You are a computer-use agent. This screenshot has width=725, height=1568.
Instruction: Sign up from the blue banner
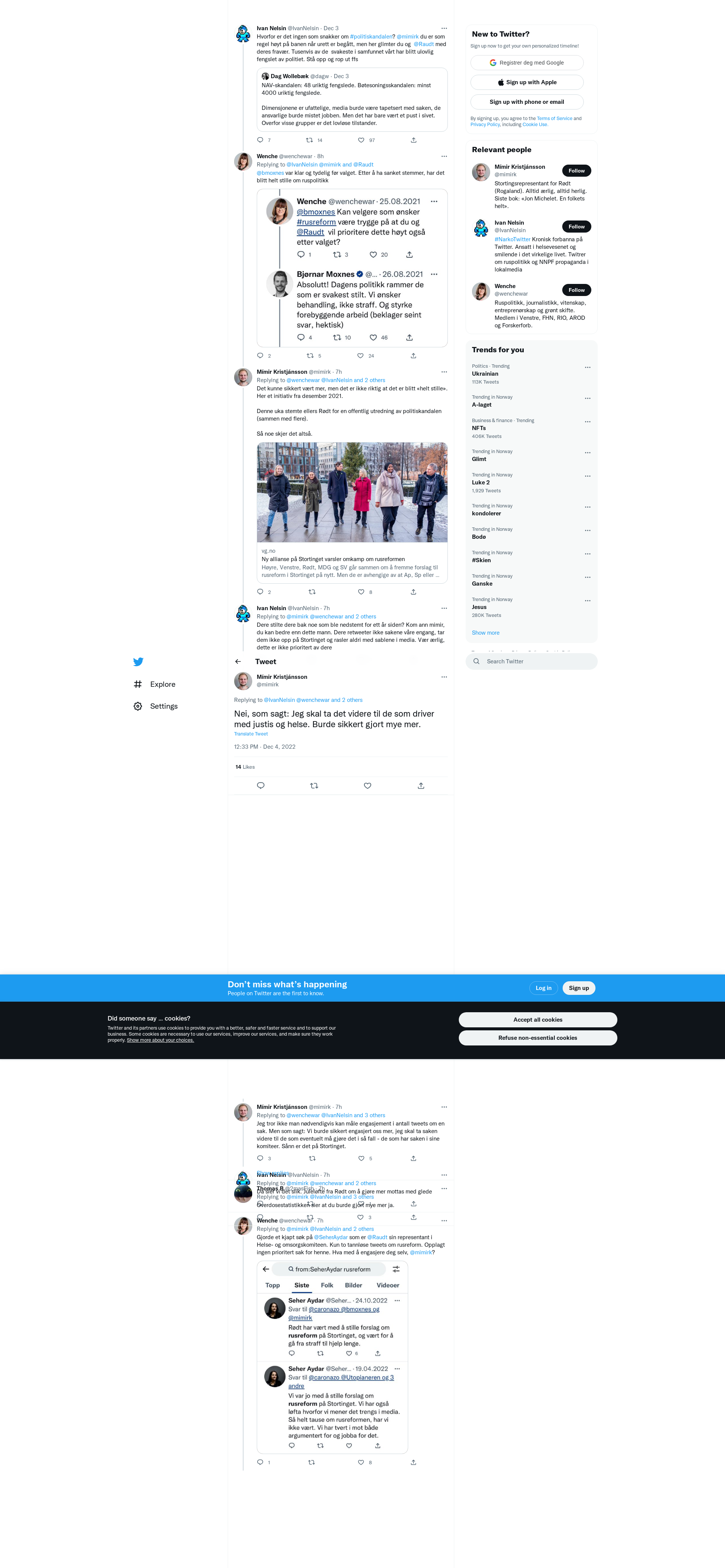point(578,988)
